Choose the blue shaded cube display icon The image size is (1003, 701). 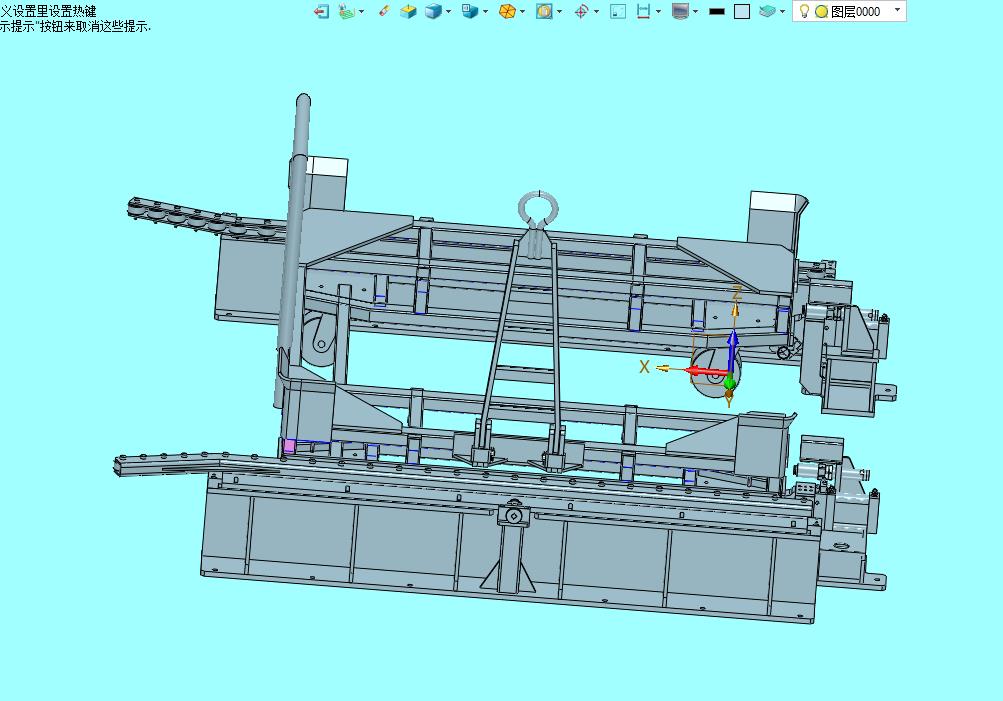(x=434, y=11)
